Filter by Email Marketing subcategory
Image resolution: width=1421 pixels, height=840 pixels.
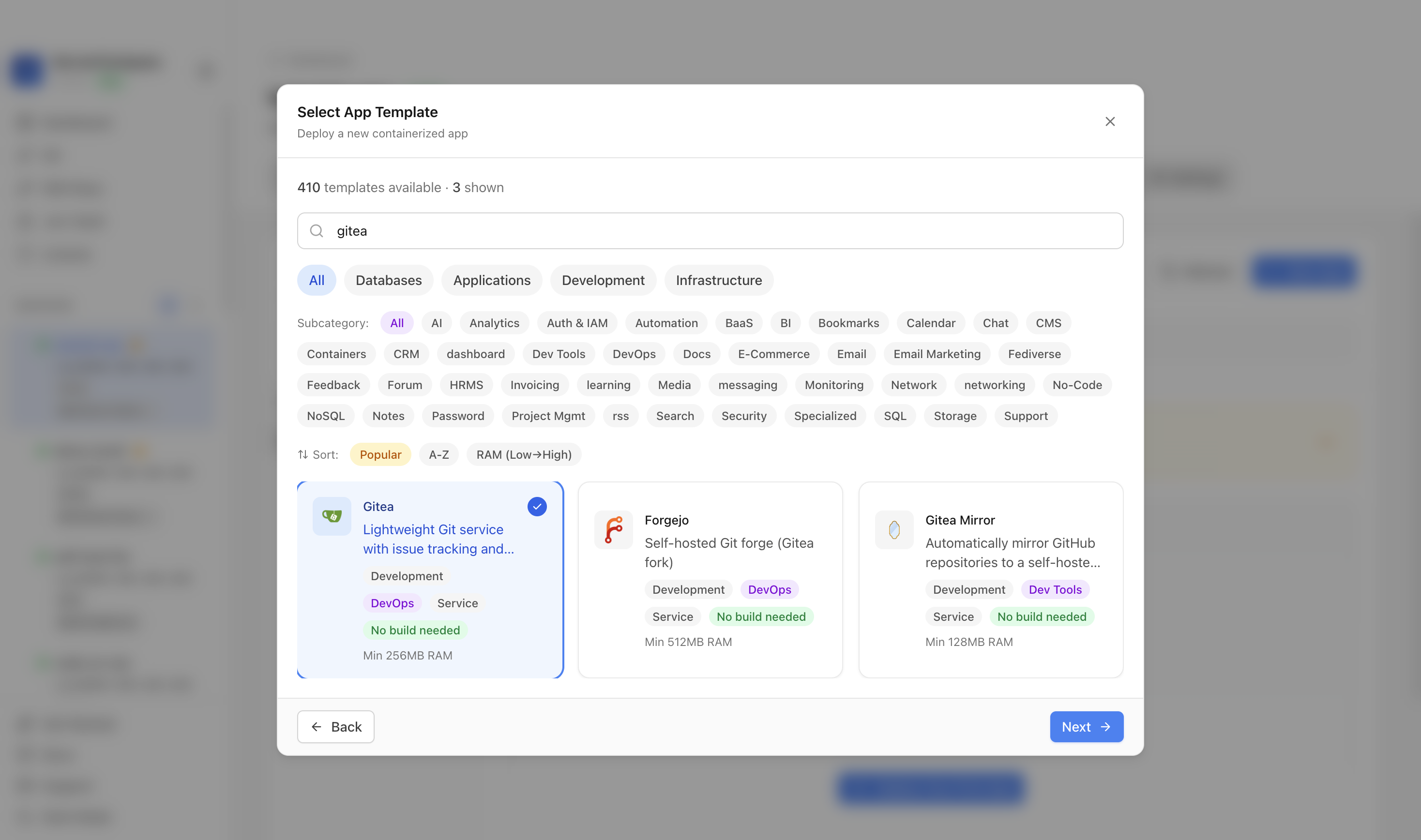[937, 354]
